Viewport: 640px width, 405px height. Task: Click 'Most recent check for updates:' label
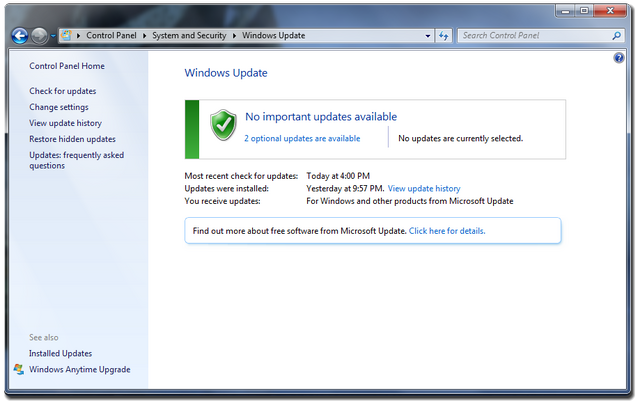(241, 176)
